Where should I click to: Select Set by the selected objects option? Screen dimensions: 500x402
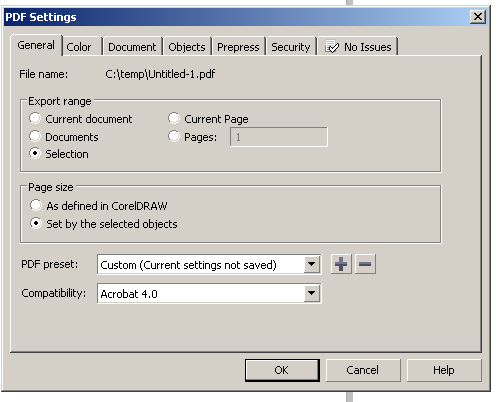coord(36,223)
